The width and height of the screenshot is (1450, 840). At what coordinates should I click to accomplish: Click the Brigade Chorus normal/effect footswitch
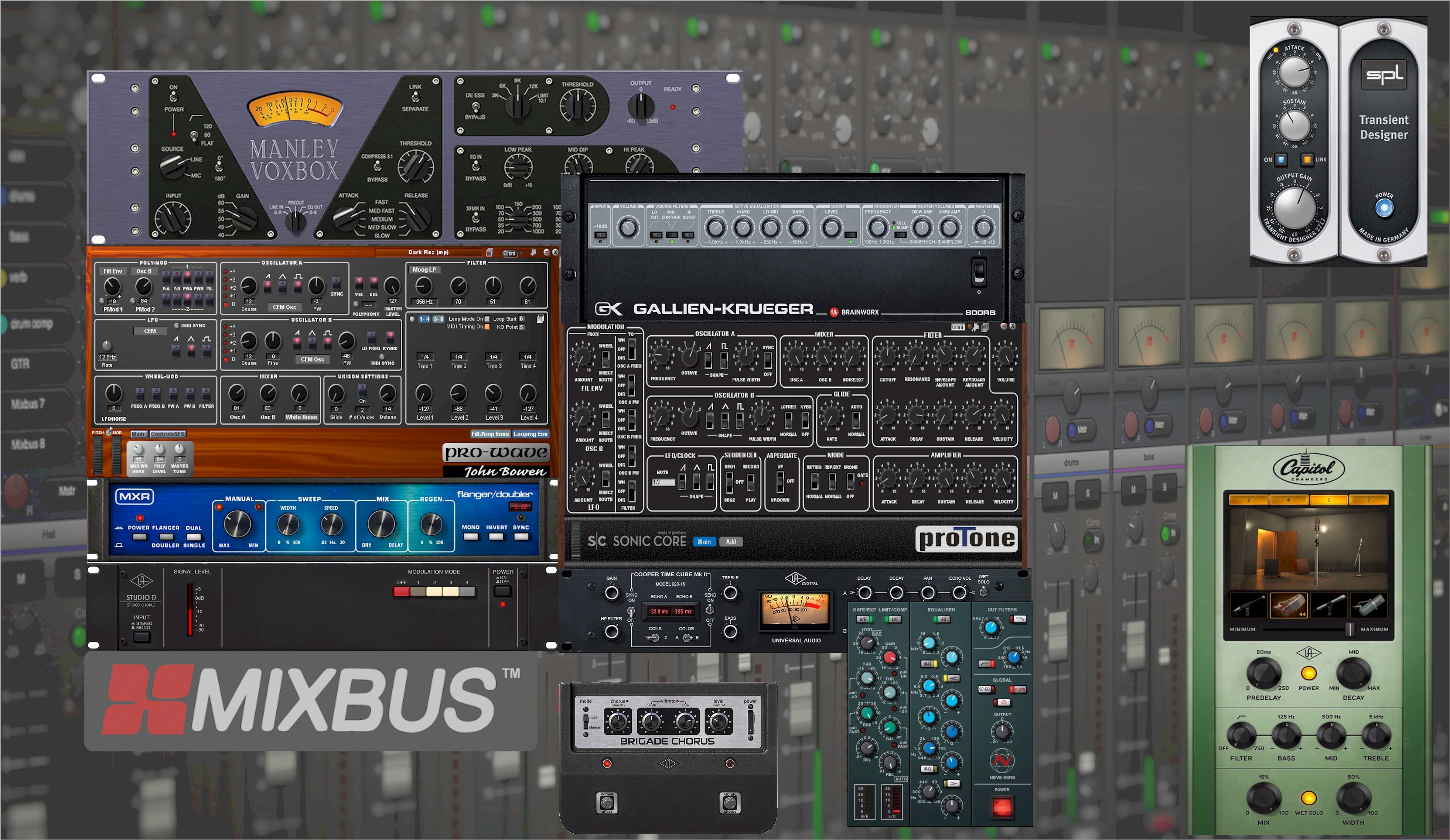[x=608, y=803]
